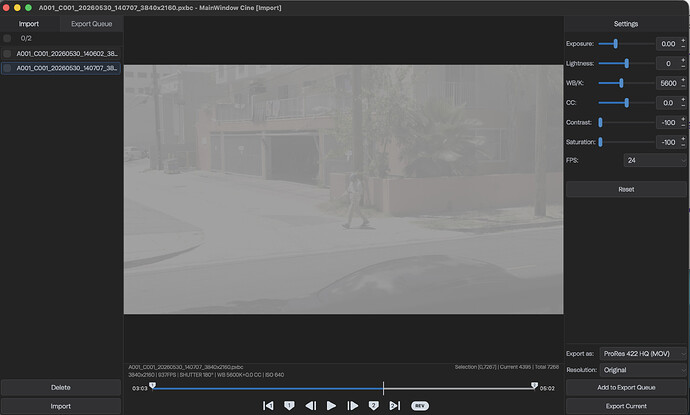This screenshot has width=690, height=415.
Task: Play the clip
Action: [331, 405]
